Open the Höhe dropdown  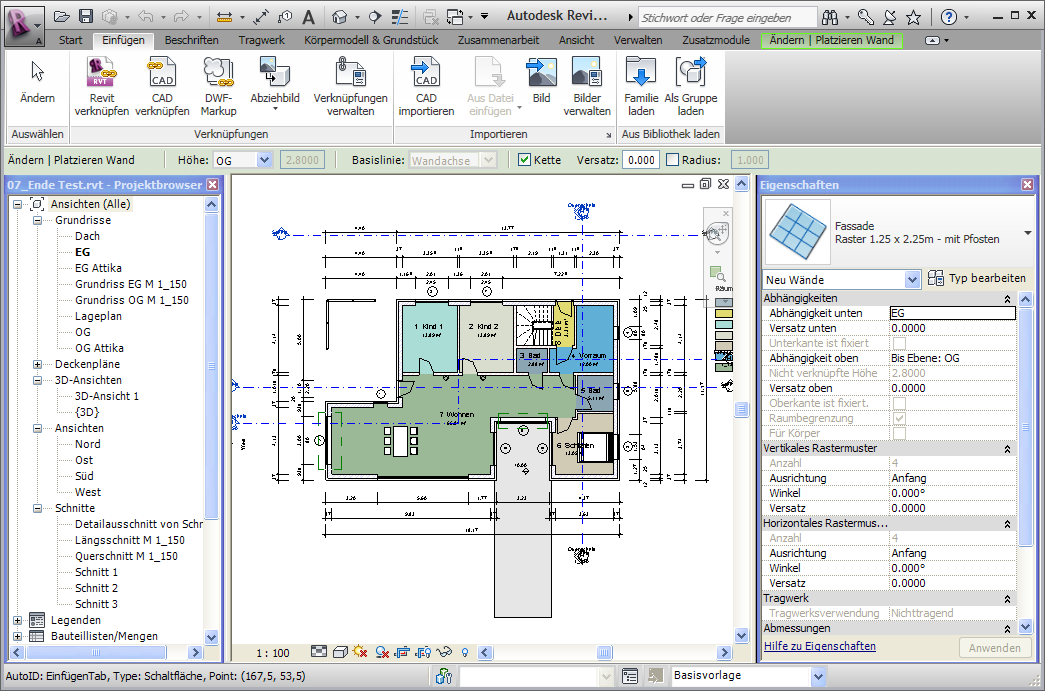click(265, 159)
